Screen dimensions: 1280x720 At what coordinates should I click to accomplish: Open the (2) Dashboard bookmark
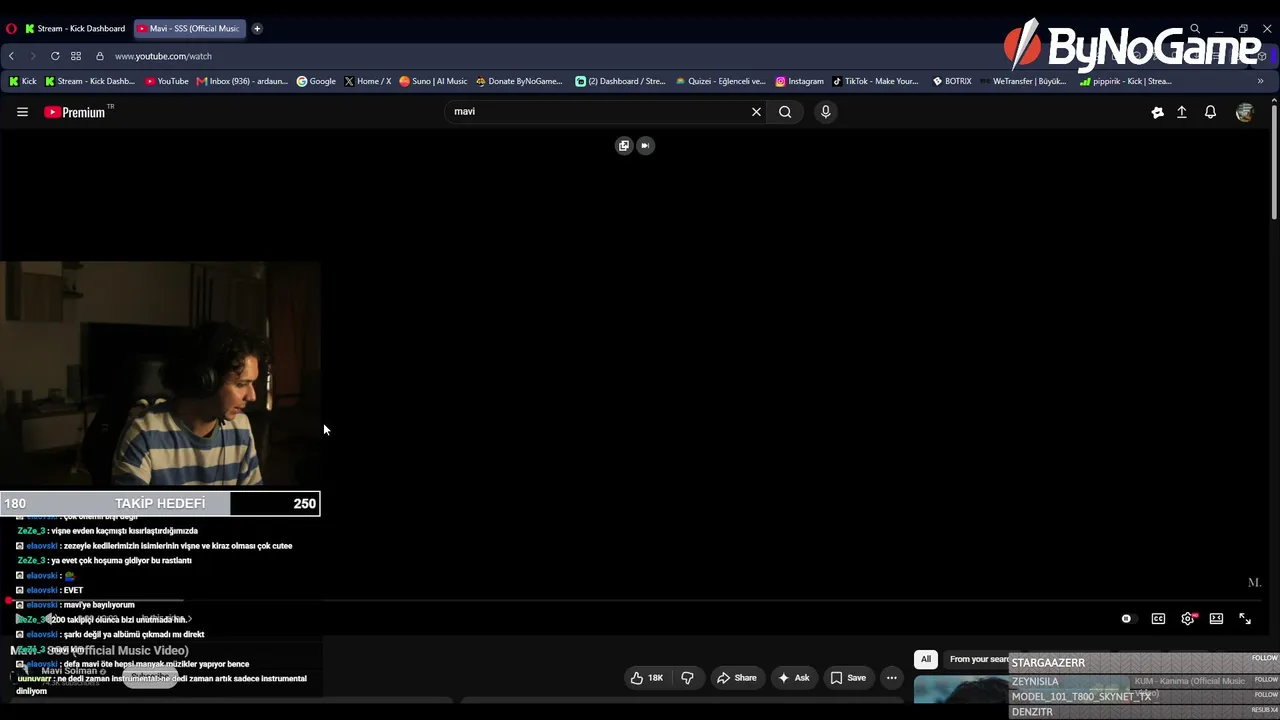(x=620, y=82)
